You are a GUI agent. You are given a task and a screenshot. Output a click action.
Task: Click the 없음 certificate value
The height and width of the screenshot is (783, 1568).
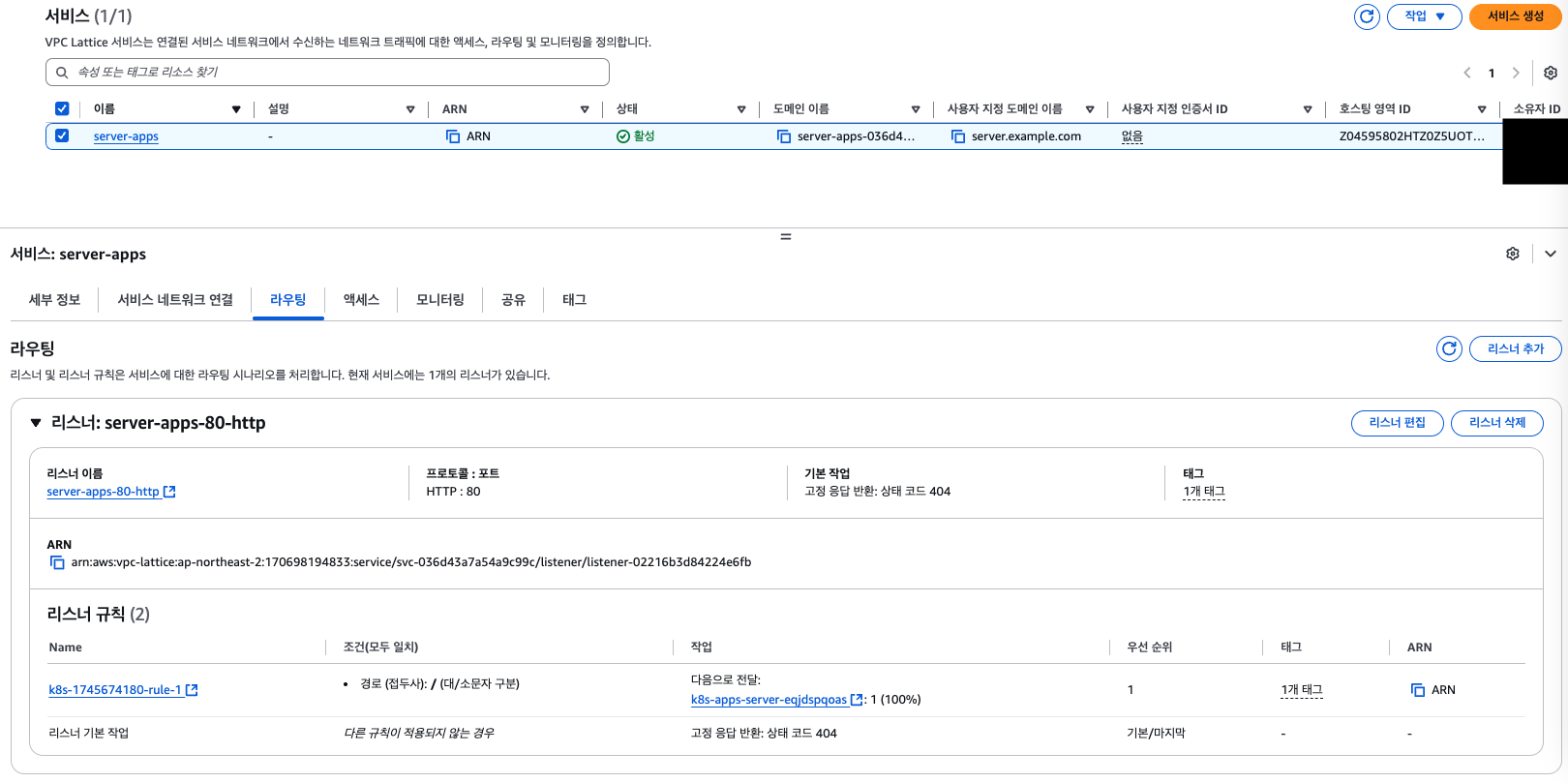click(1132, 136)
